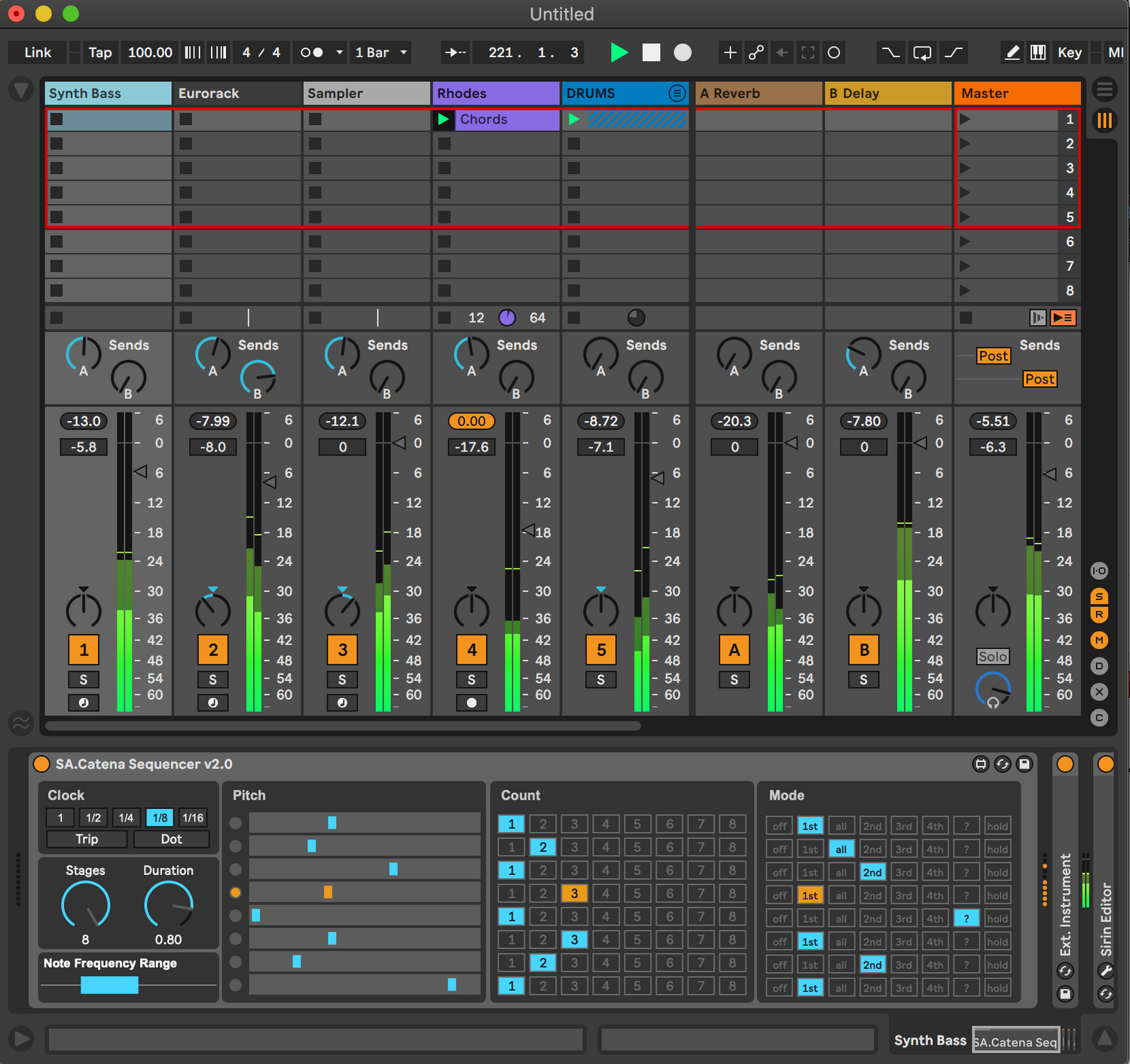The width and height of the screenshot is (1130, 1064).
Task: Enable the Loop switch icon
Action: [x=922, y=52]
